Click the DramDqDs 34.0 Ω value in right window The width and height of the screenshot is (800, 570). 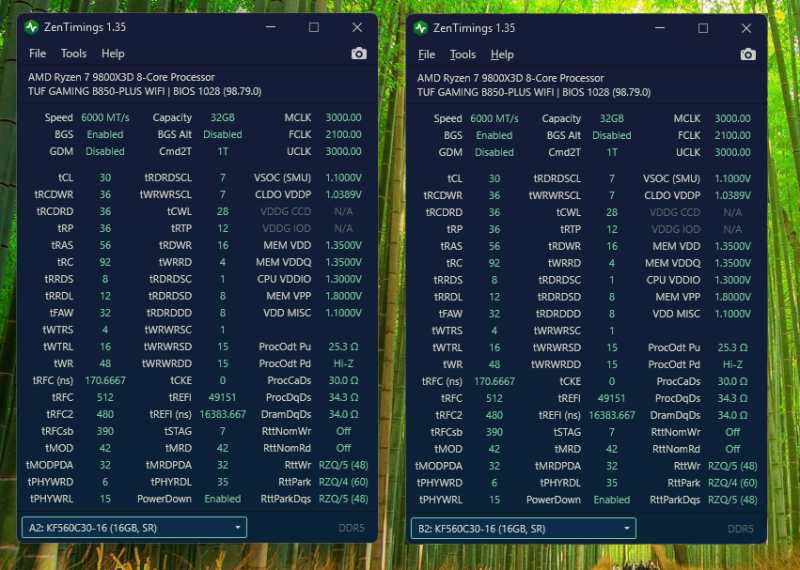[x=733, y=415]
